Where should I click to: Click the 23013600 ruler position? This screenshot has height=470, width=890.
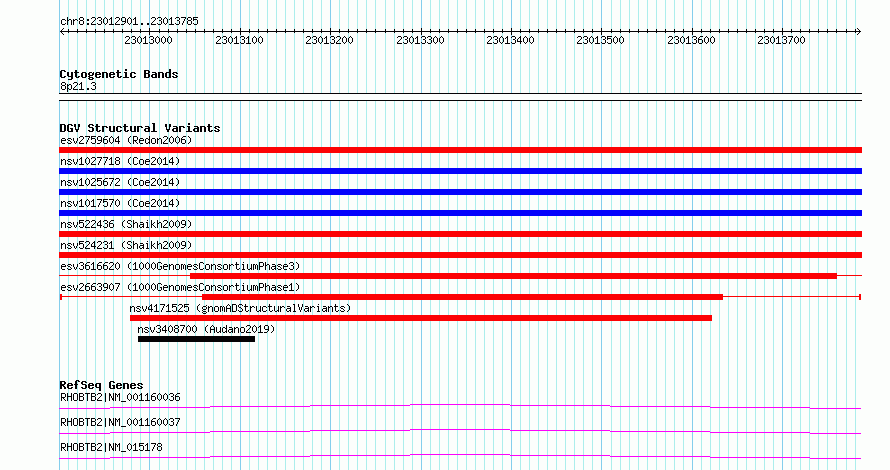[691, 40]
